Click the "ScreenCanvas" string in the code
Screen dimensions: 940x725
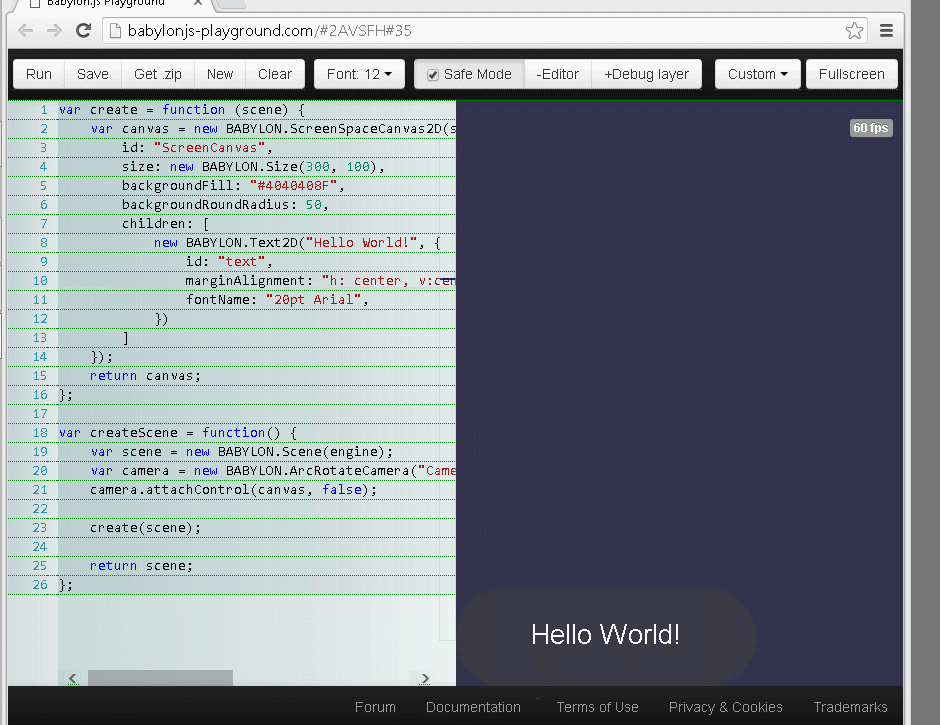click(210, 148)
